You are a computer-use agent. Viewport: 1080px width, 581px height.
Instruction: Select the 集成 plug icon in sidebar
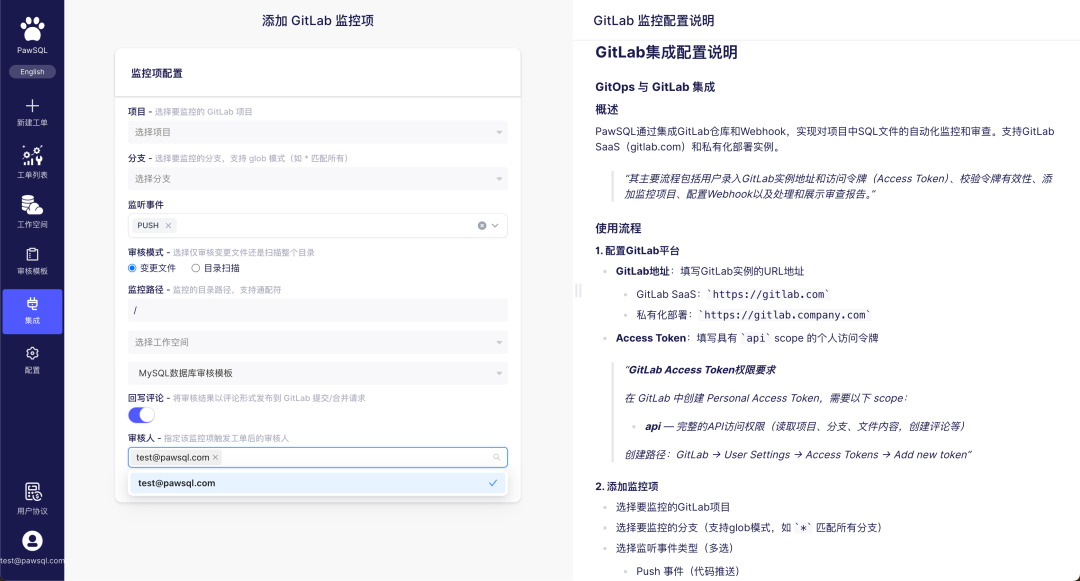tap(32, 304)
